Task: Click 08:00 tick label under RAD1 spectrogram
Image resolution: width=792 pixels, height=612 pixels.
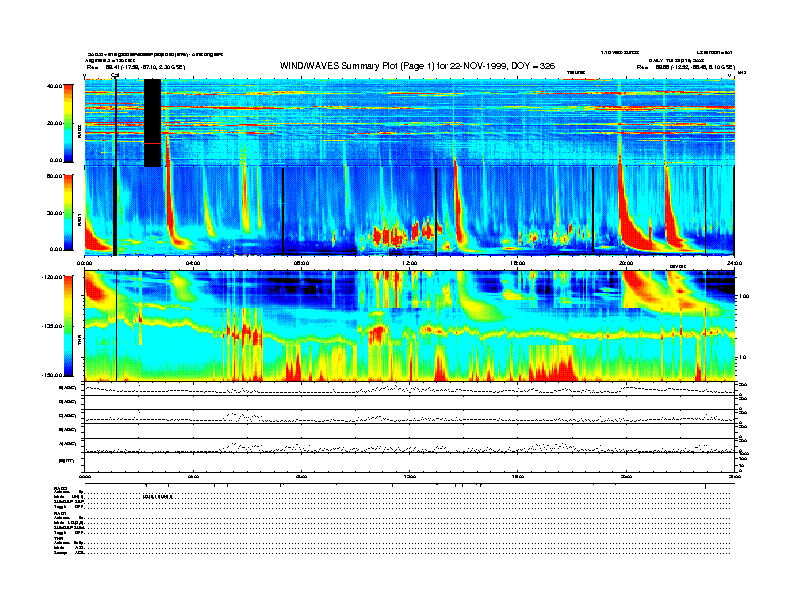Action: [x=301, y=263]
